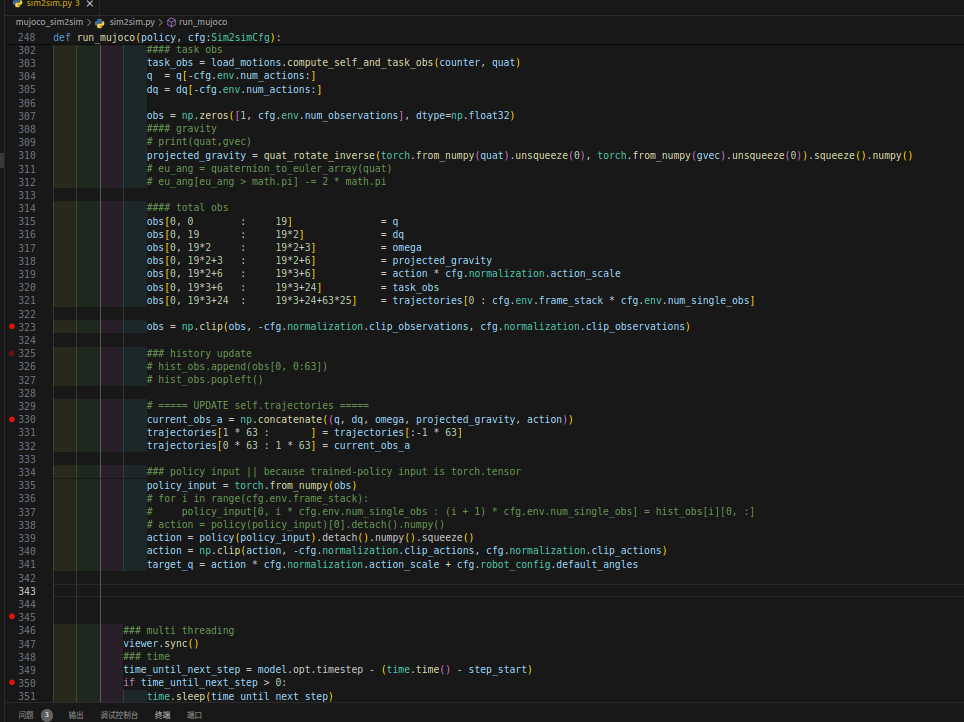Click the red breakpoint dot at line 345
964x722 pixels.
[12, 617]
